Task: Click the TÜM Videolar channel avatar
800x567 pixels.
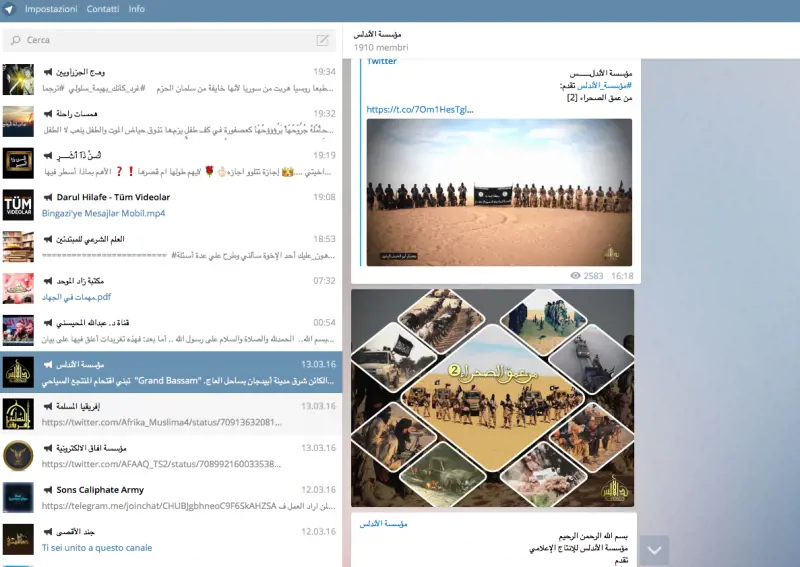Action: (x=18, y=205)
